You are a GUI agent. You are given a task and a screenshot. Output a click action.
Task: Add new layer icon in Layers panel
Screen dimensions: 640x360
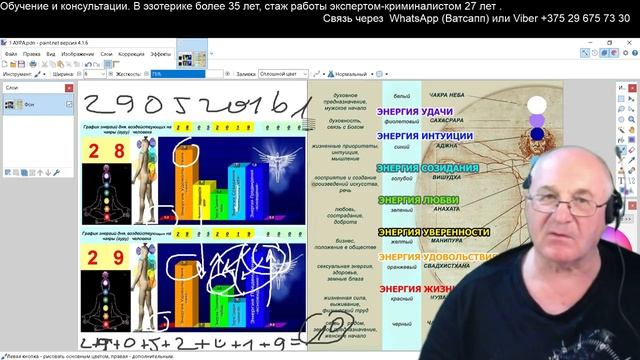coord(8,173)
